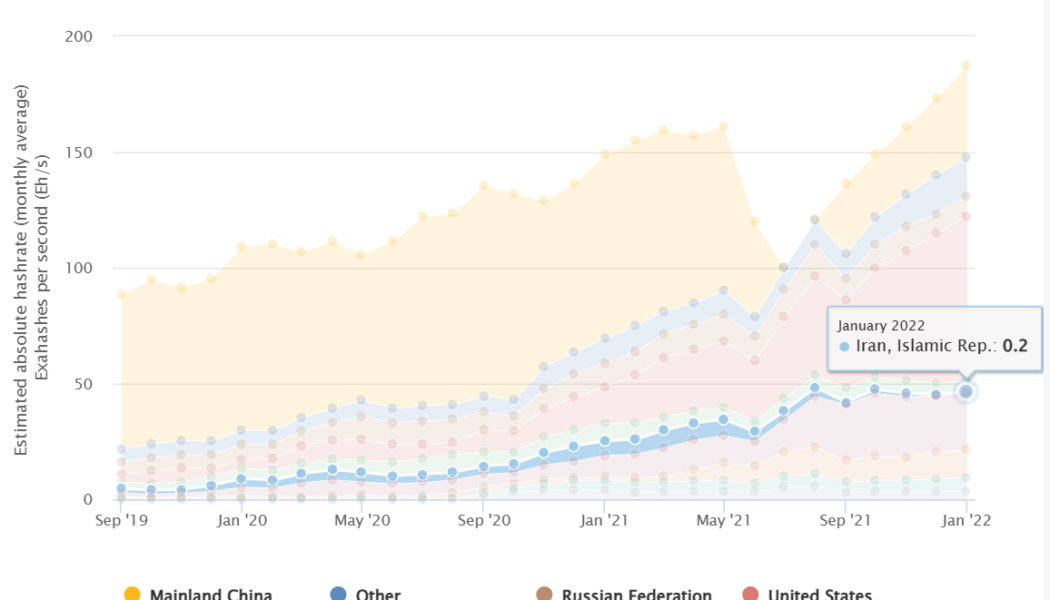Screen dimensions: 1050x600
Task: Hide the Russian Federation series label
Action: point(636,594)
